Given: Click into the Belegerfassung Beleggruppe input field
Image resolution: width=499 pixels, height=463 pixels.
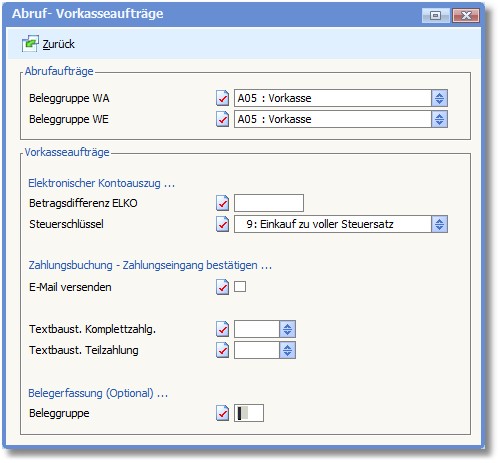Looking at the screenshot, I should (249, 413).
